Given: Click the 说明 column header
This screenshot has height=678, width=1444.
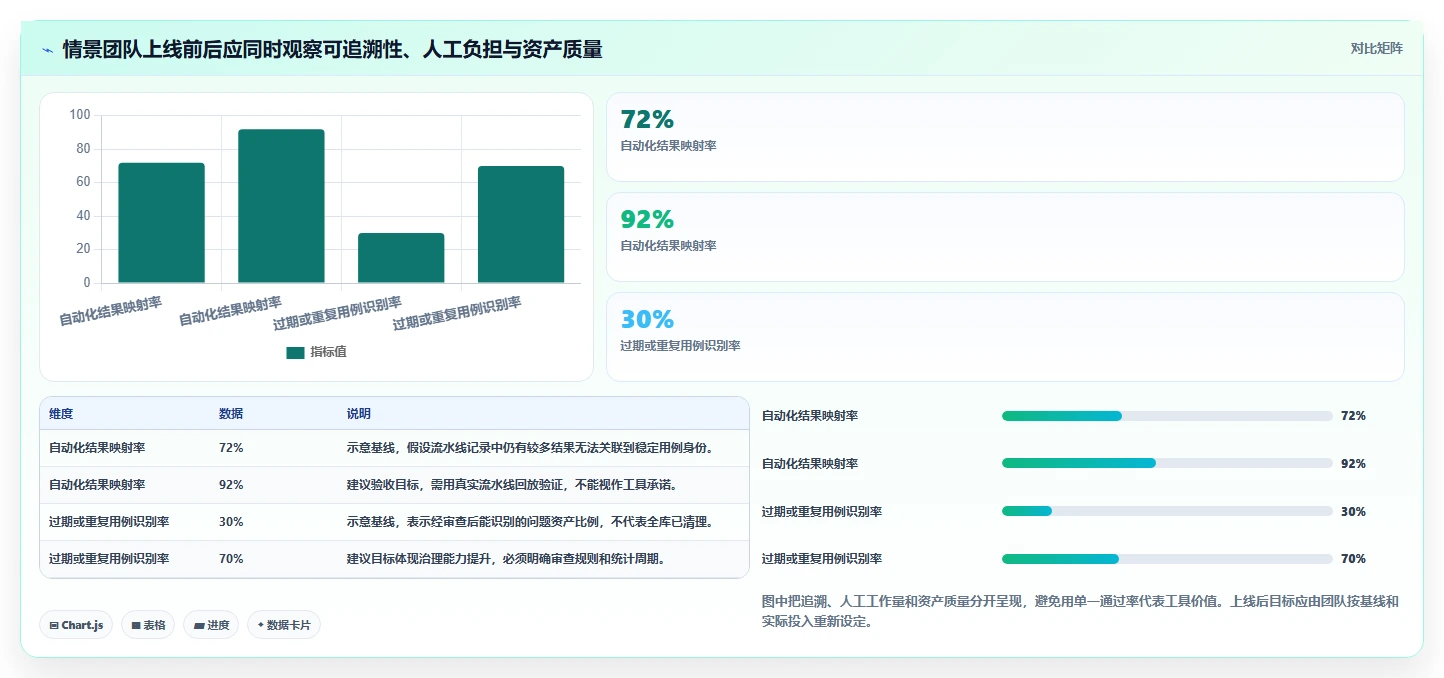Looking at the screenshot, I should point(359,414).
